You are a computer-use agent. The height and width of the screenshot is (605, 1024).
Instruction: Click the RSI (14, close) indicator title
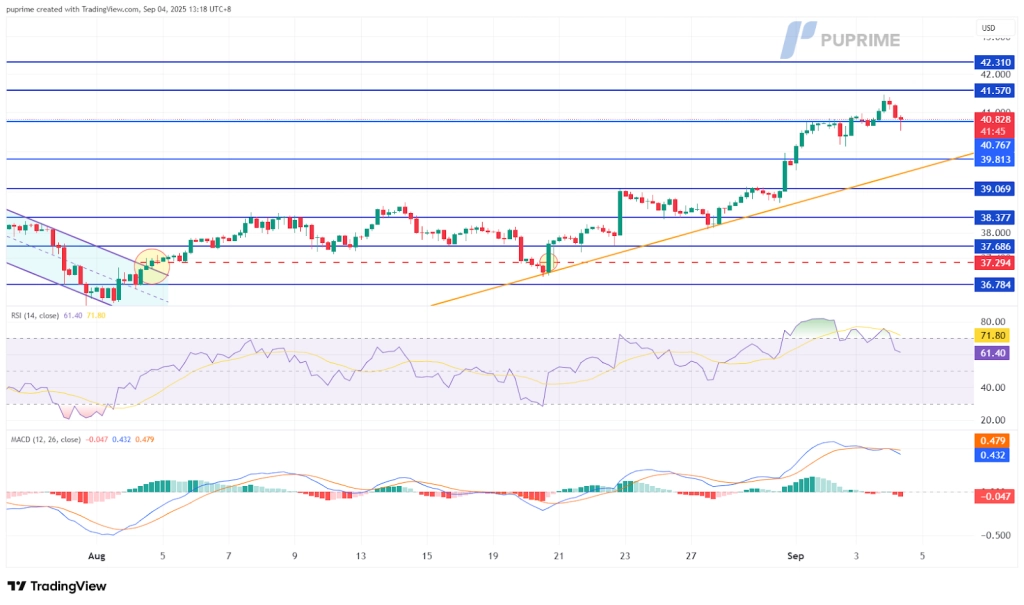(x=40, y=315)
